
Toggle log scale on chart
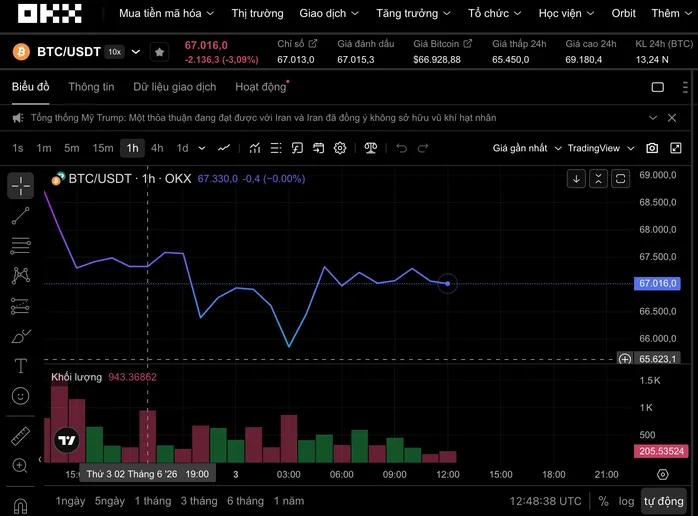[626, 501]
